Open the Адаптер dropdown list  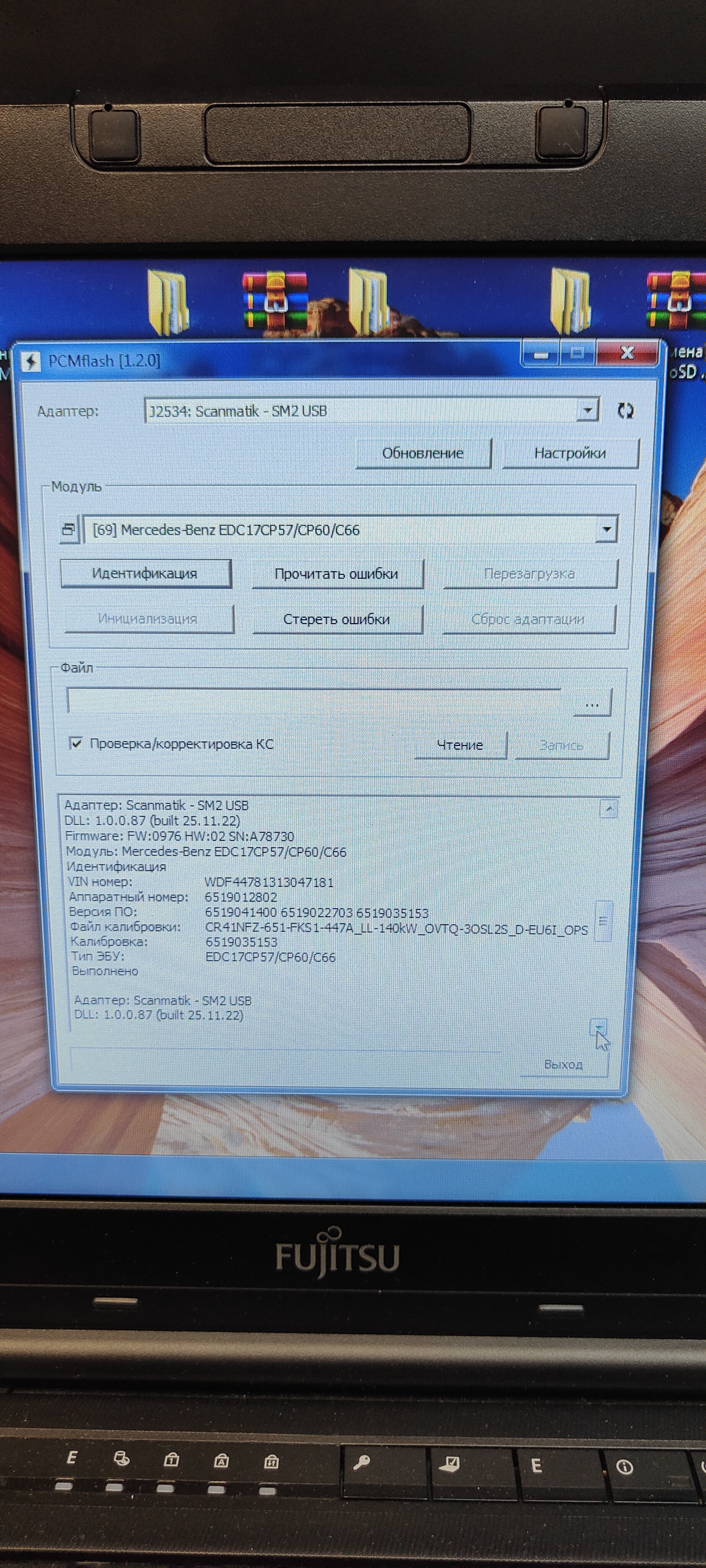coord(587,410)
